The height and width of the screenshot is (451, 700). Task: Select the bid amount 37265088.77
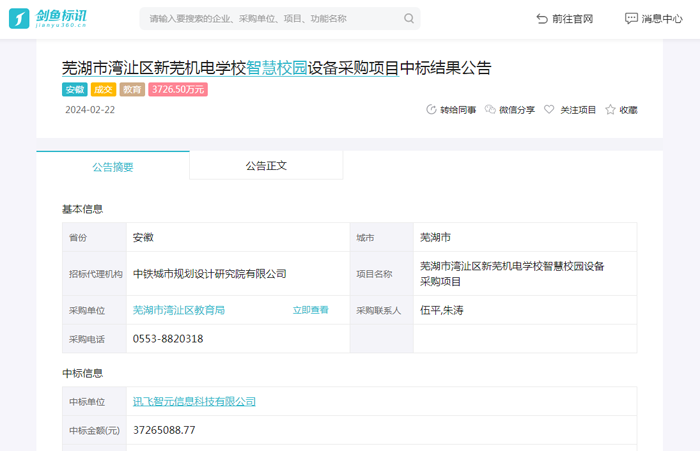click(x=164, y=430)
